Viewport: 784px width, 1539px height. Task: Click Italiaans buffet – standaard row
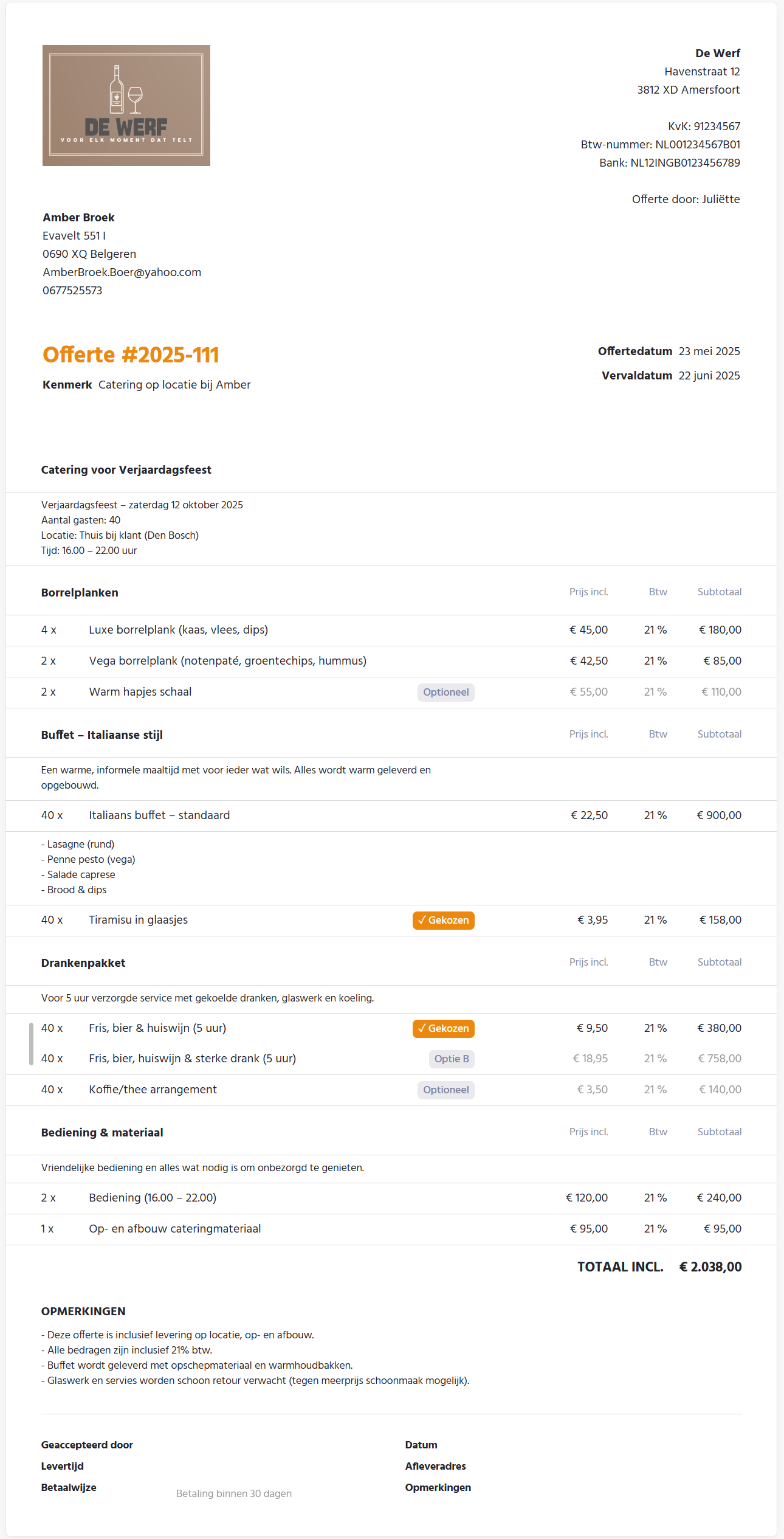(391, 815)
